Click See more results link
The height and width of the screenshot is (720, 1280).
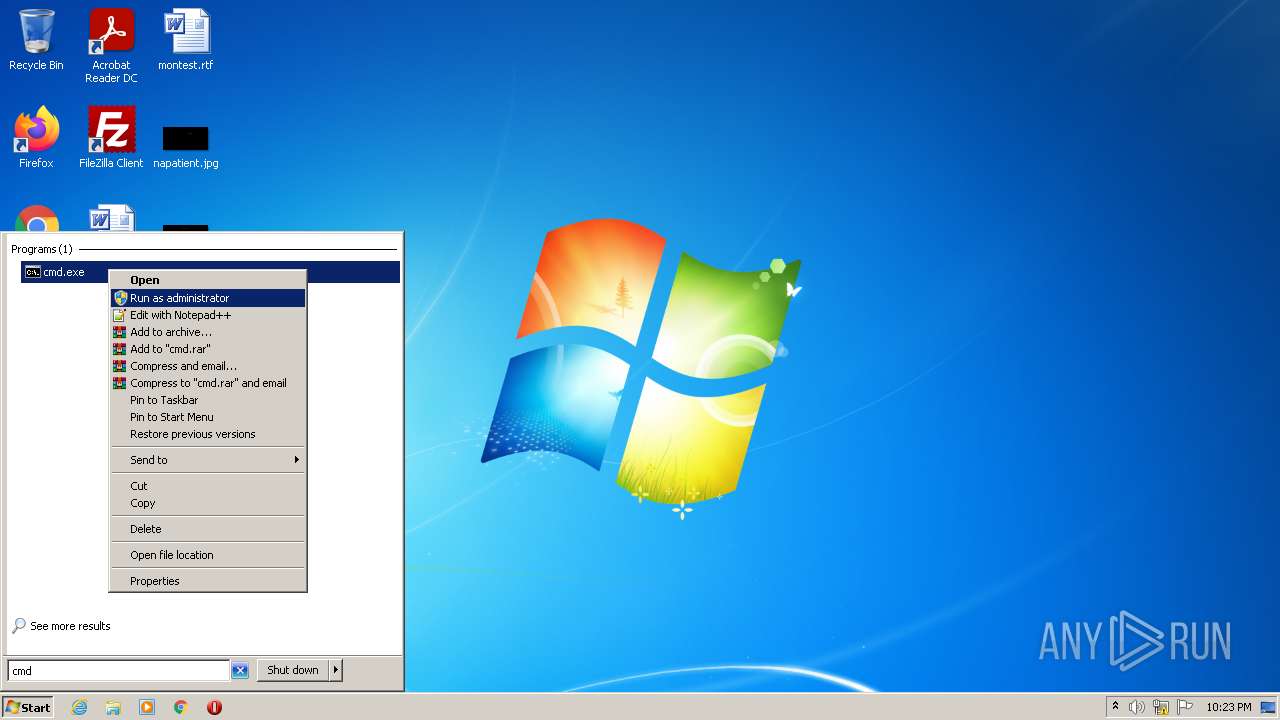(x=70, y=626)
